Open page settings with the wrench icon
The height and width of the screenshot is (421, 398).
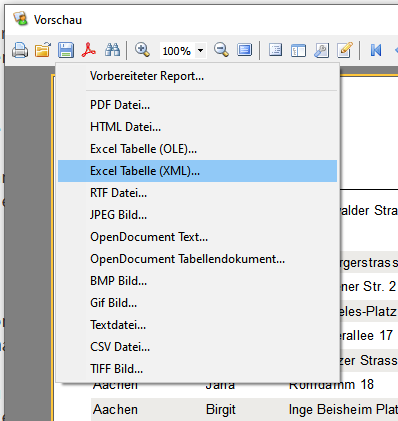click(321, 51)
